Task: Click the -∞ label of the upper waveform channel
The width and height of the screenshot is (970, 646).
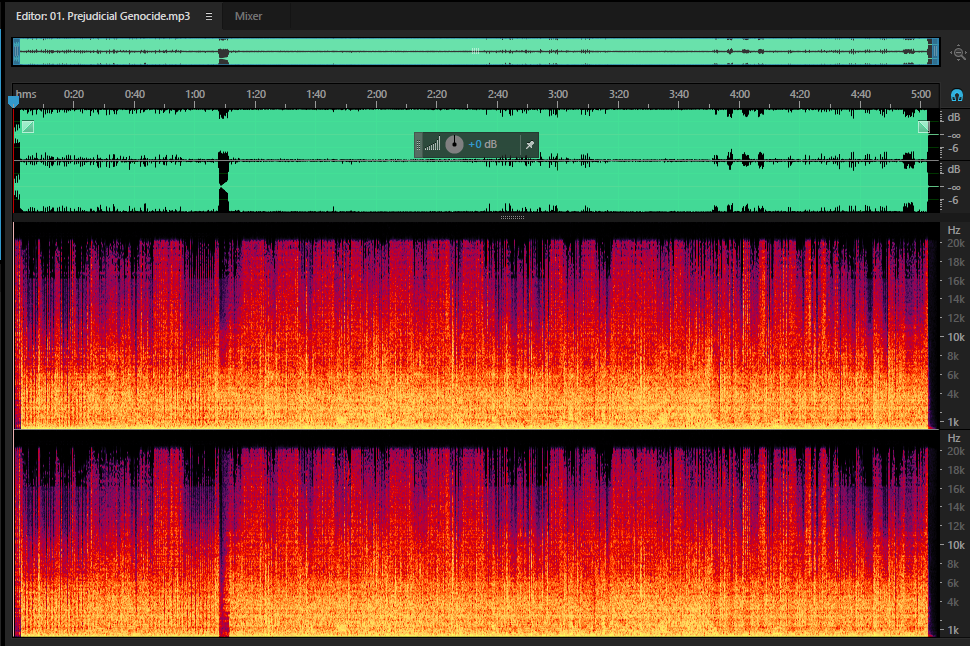Action: 954,136
